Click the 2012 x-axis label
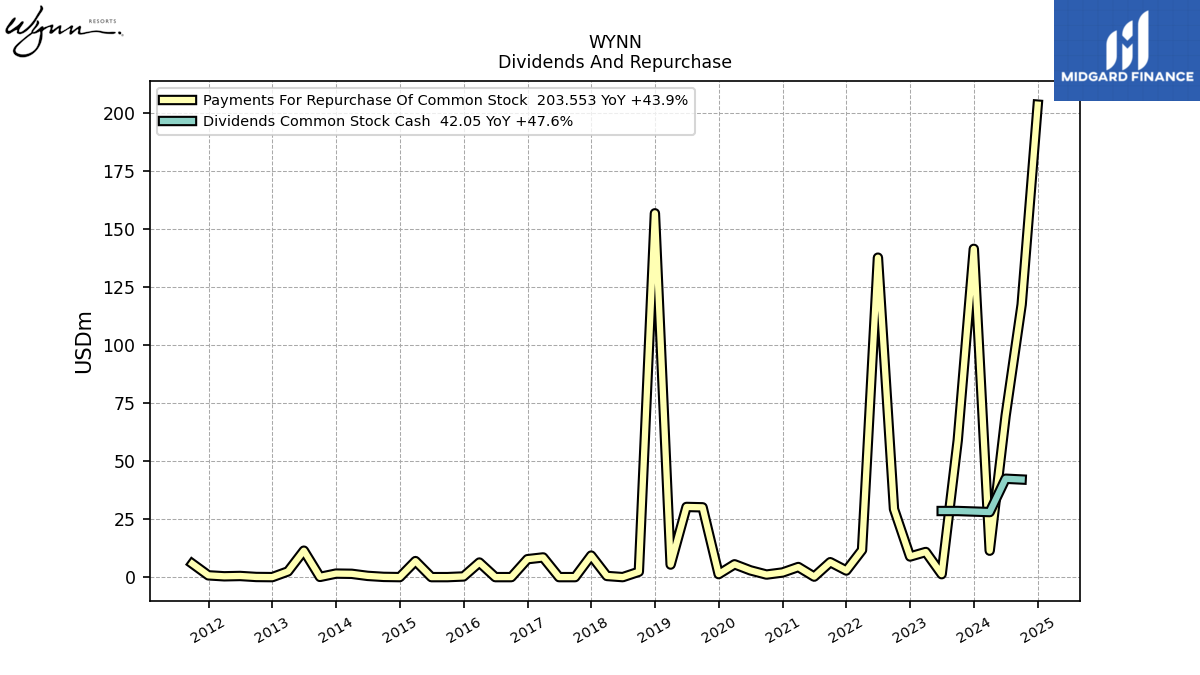The image size is (1200, 675). pyautogui.click(x=206, y=630)
